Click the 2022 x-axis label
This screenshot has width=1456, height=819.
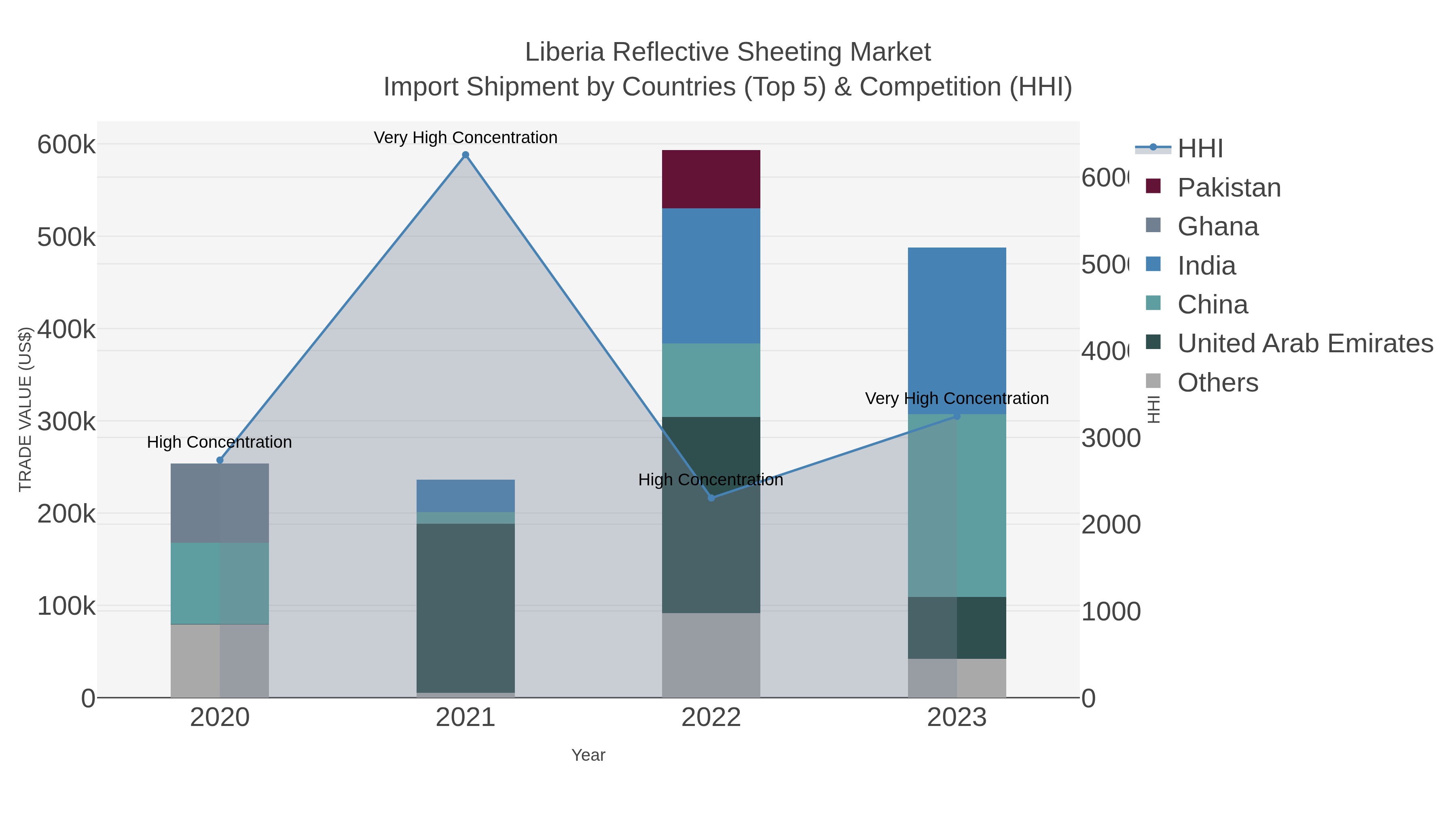tap(711, 718)
